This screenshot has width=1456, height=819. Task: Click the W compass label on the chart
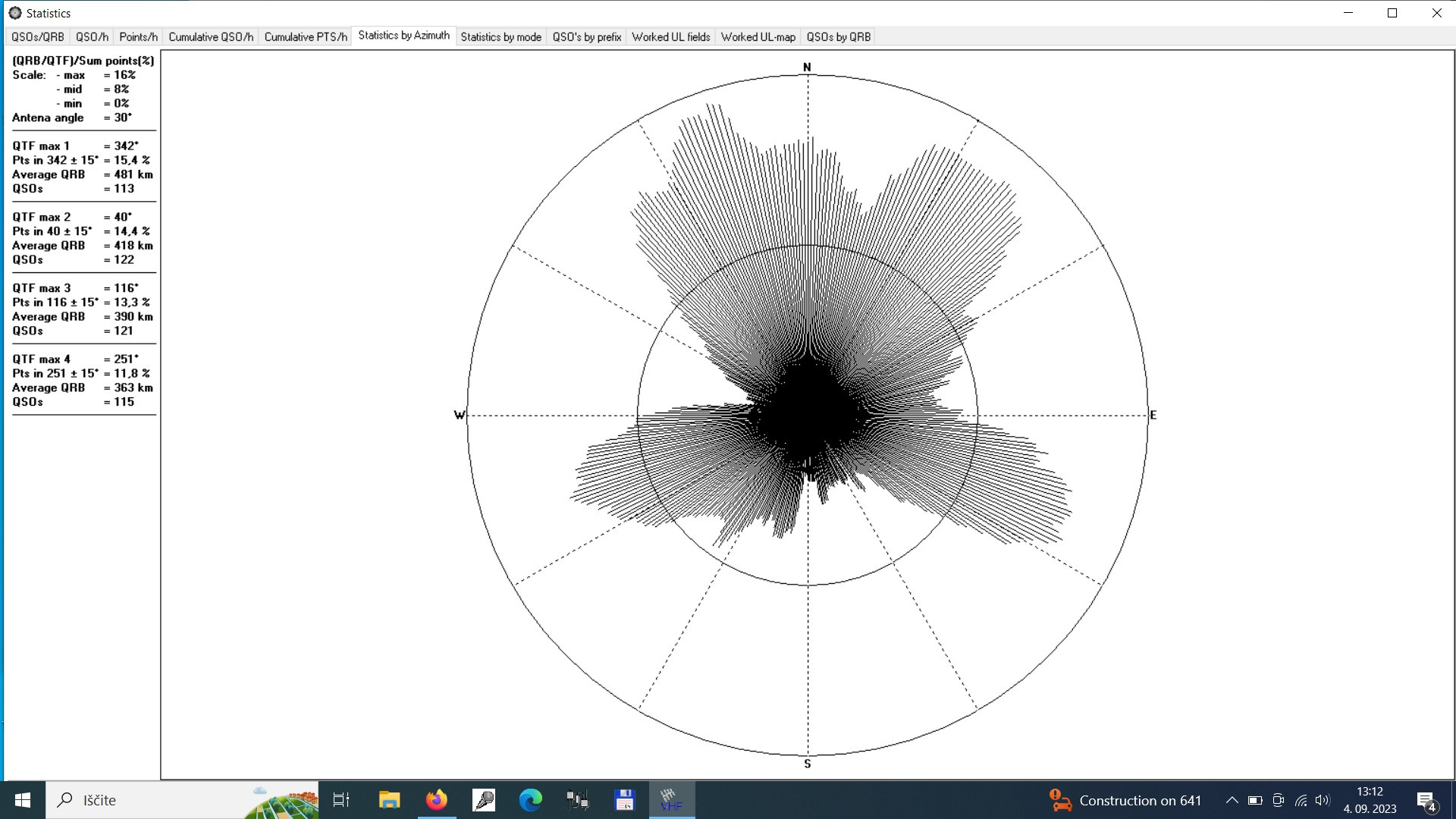459,415
